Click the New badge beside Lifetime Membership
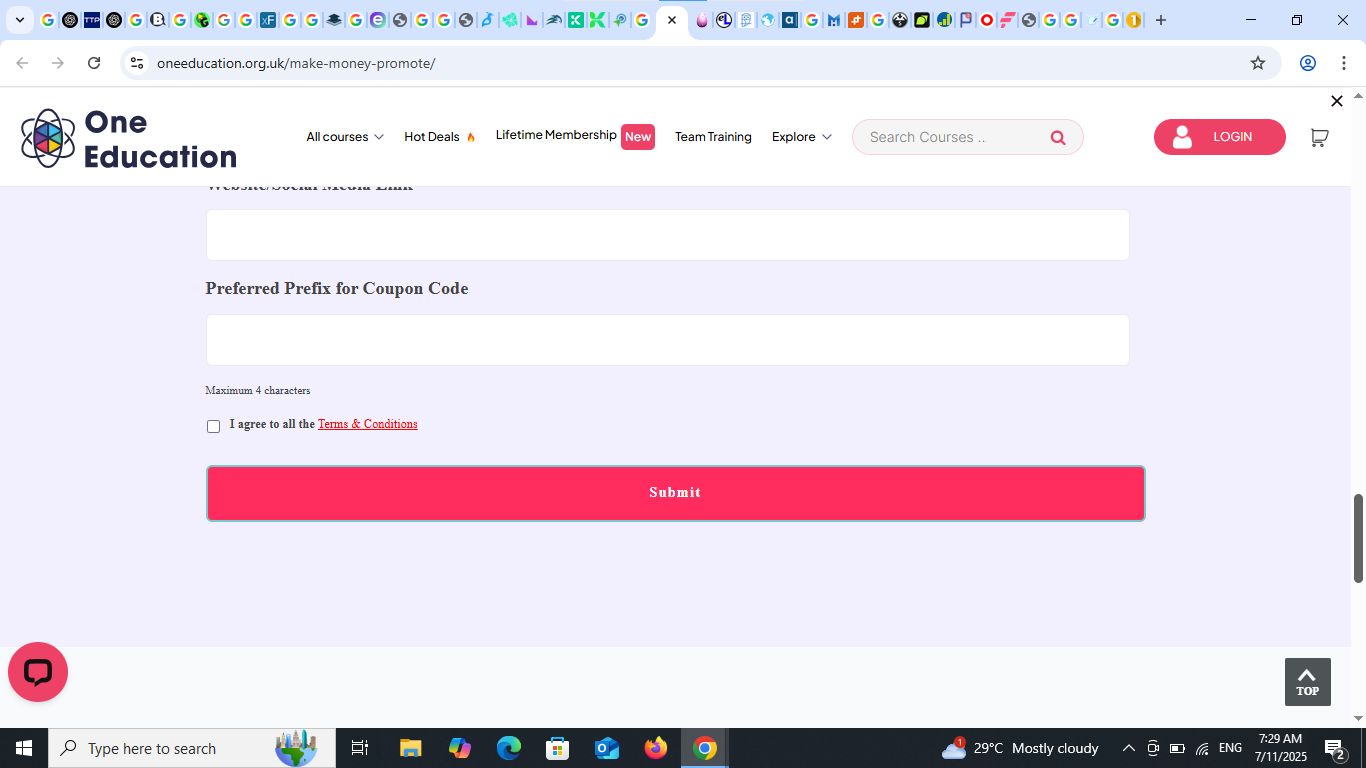The width and height of the screenshot is (1366, 768). (x=638, y=137)
